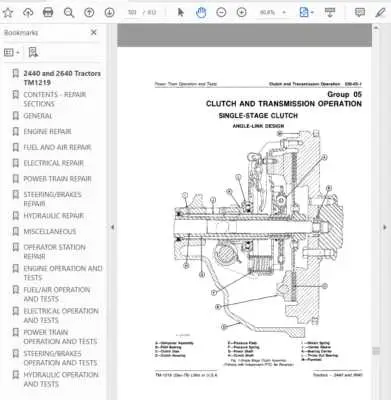Jump to the ENGINE REPAIR bookmark
The width and height of the screenshot is (391, 400).
pos(47,132)
